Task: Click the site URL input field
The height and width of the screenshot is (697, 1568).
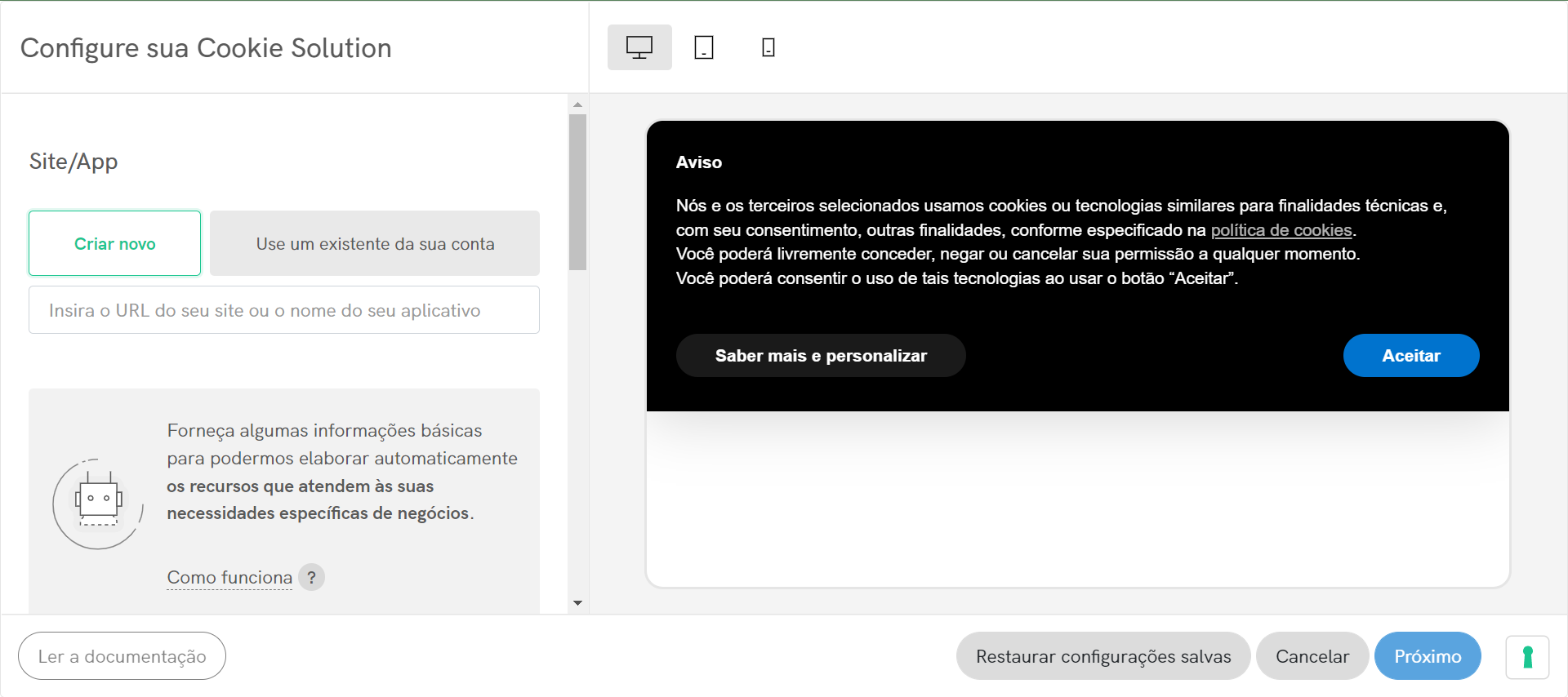Action: [x=284, y=310]
